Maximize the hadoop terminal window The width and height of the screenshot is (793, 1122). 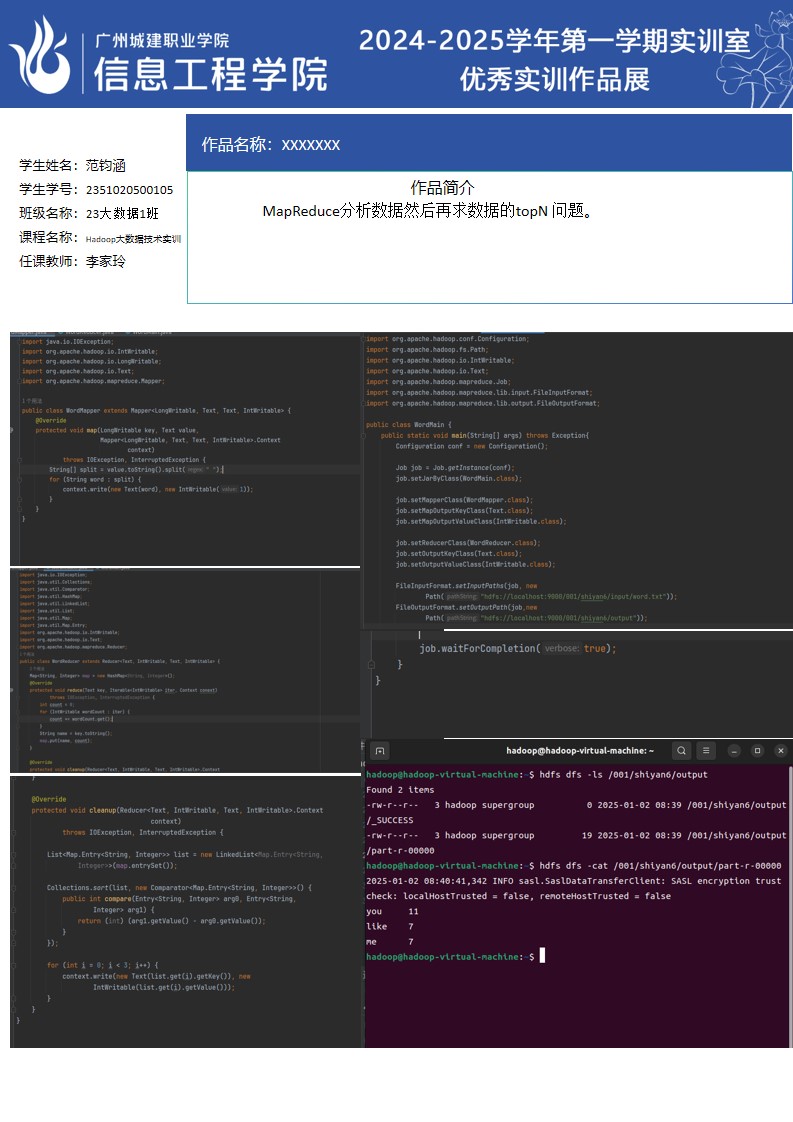pyautogui.click(x=757, y=751)
